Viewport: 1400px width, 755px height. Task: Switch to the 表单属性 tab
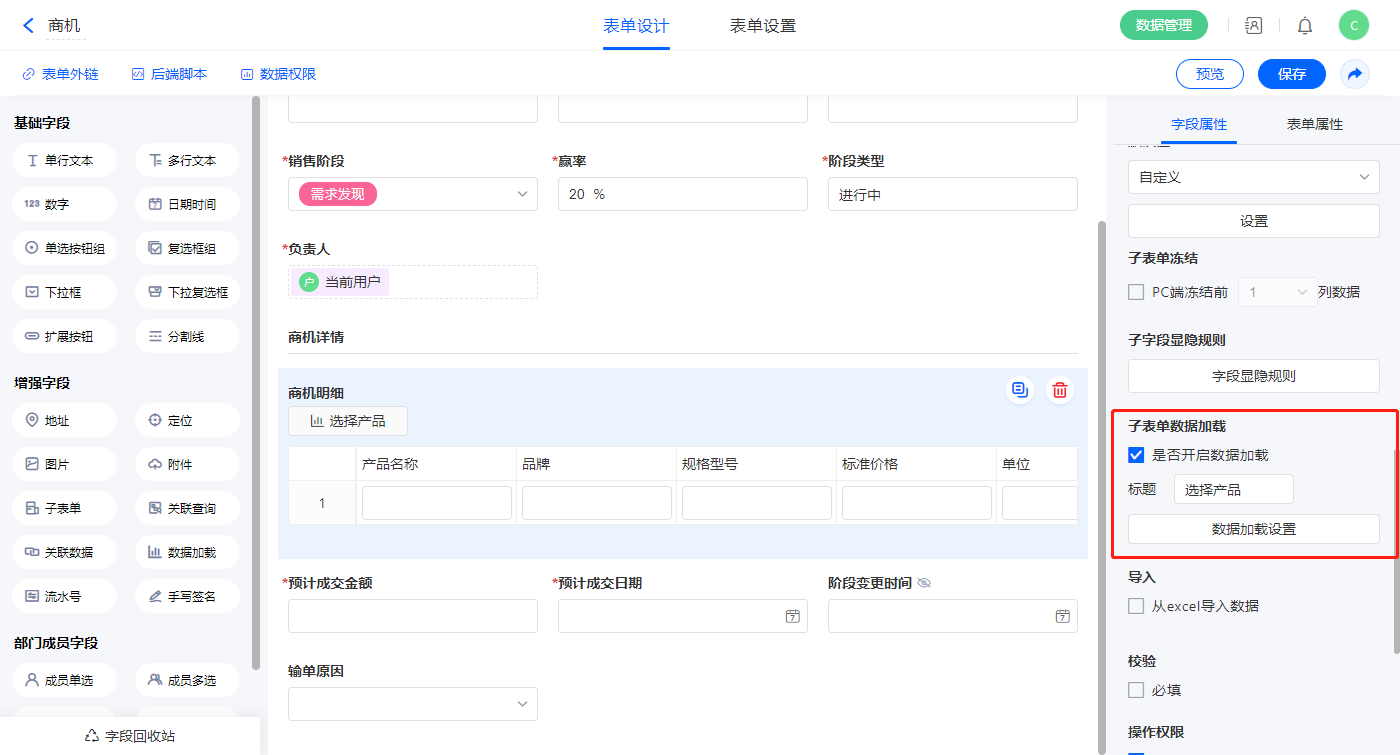(x=1314, y=124)
